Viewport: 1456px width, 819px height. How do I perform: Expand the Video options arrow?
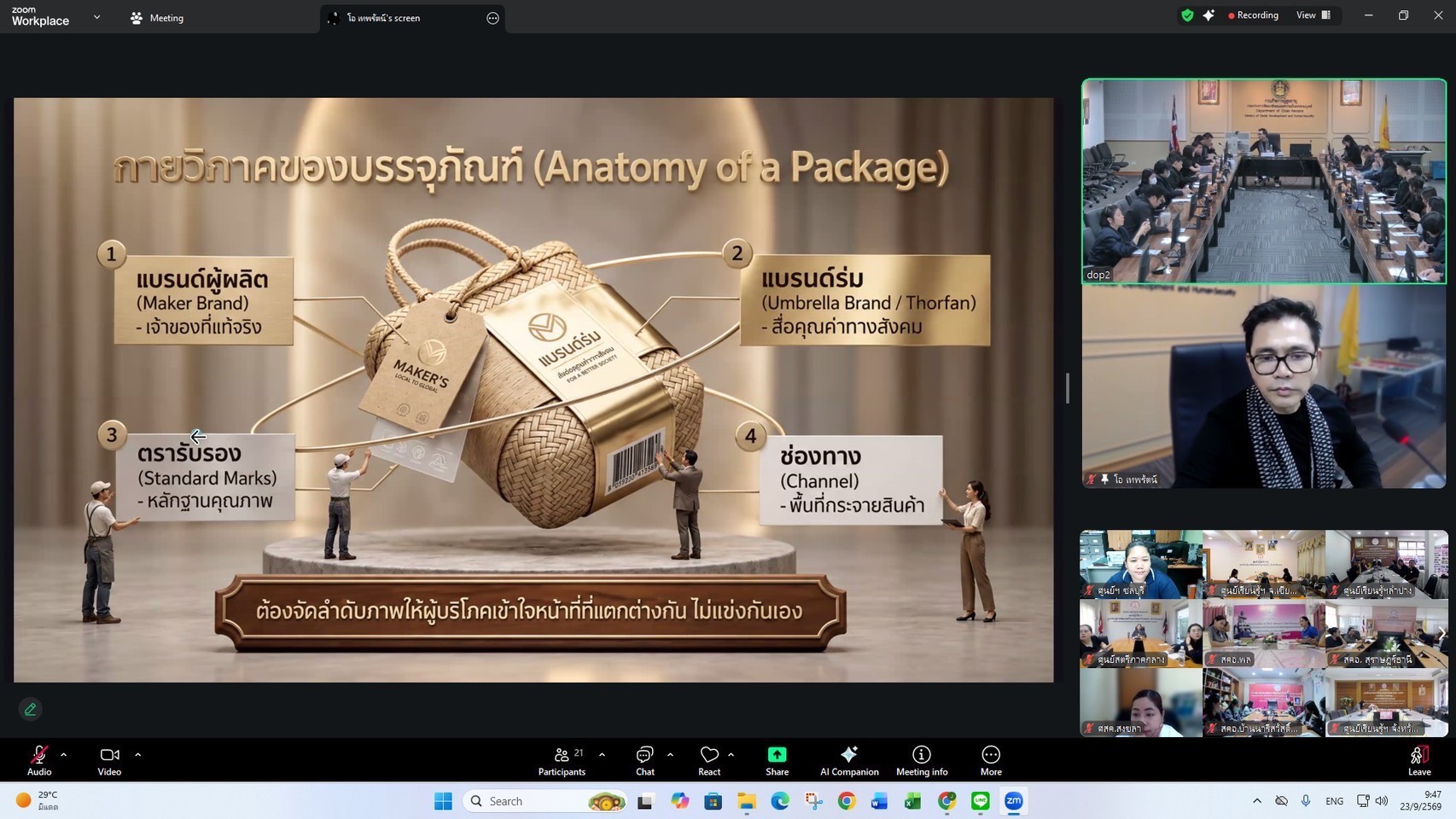137,755
